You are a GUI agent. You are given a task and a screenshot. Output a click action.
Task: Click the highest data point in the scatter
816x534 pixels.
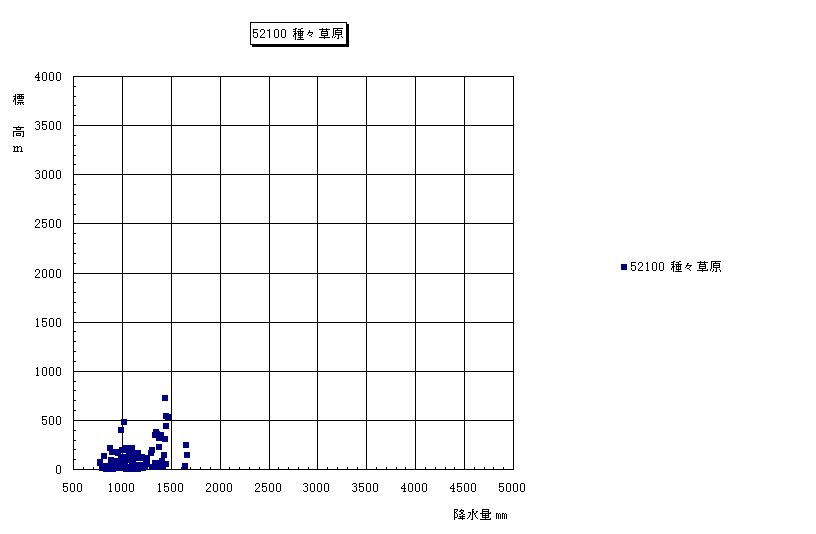click(x=165, y=398)
